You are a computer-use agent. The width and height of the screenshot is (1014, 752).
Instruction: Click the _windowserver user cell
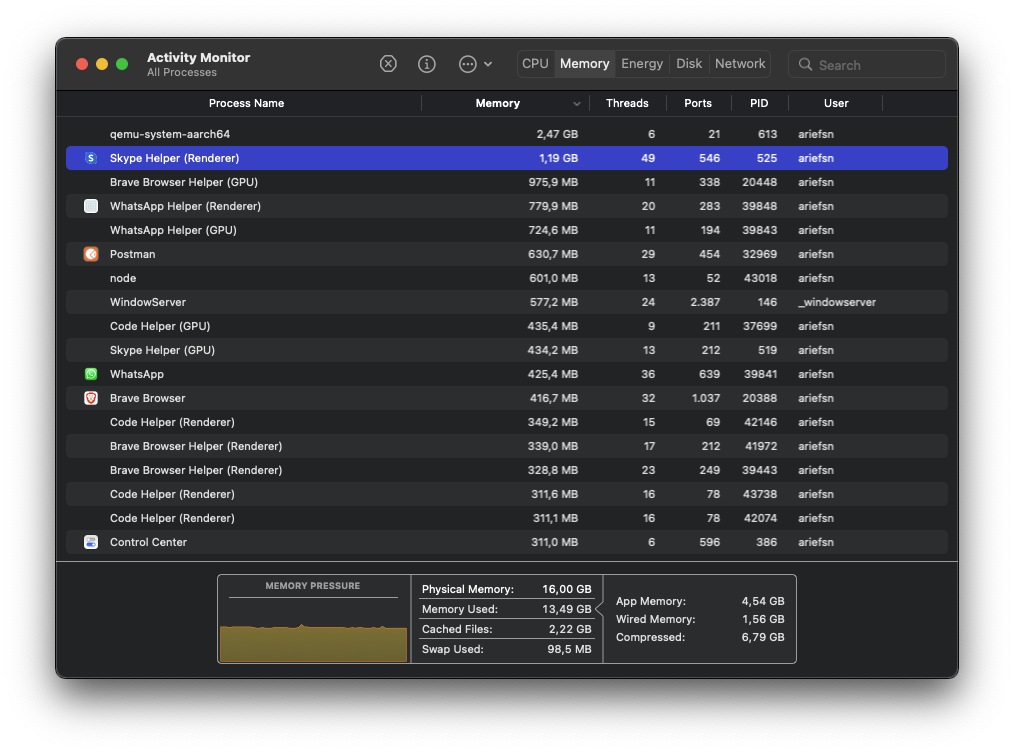(837, 302)
